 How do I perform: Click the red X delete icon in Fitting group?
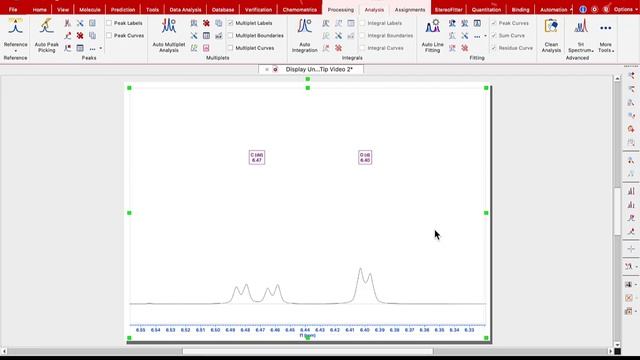tap(464, 48)
